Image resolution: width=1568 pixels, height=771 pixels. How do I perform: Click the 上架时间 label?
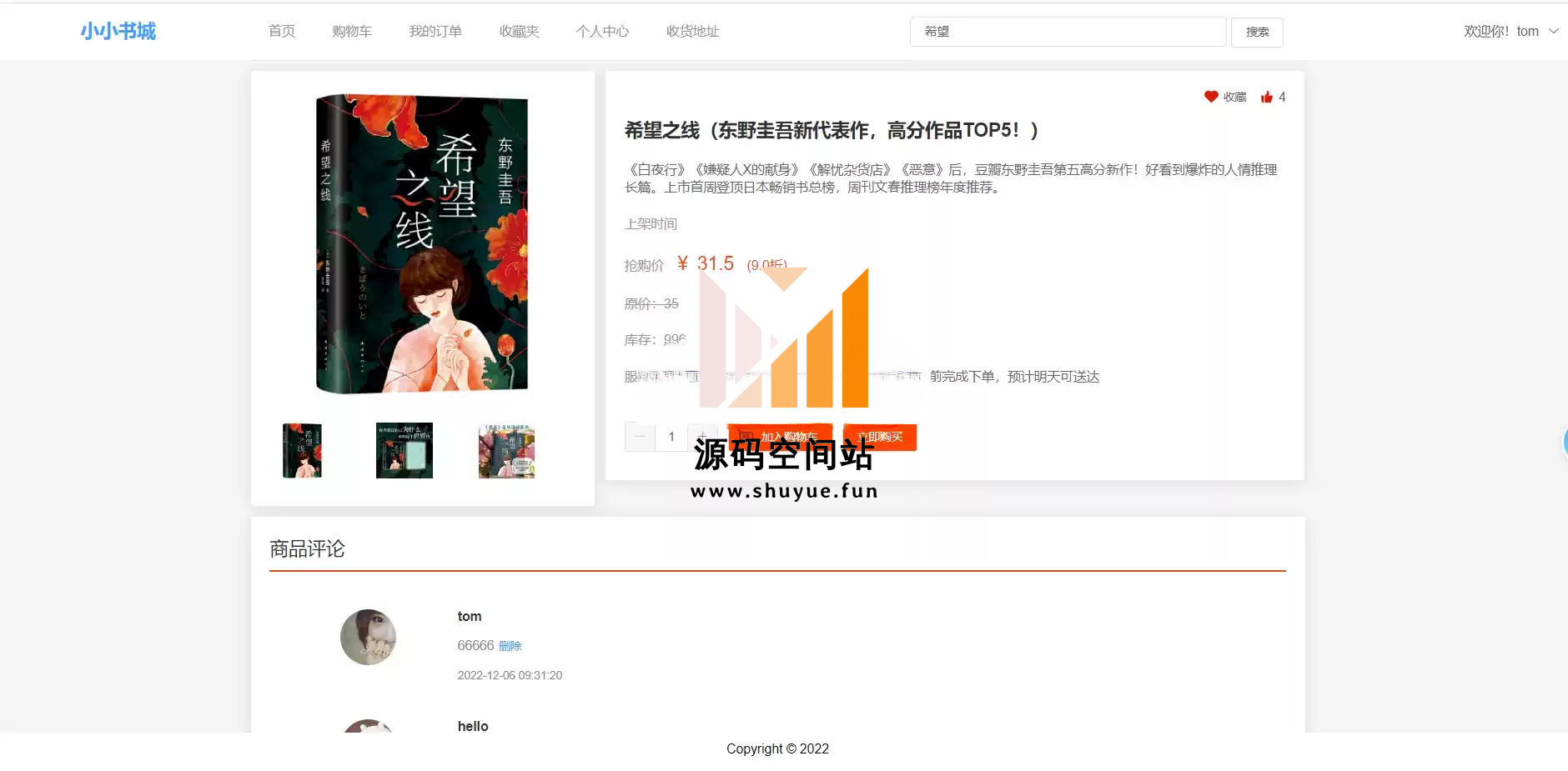click(651, 224)
